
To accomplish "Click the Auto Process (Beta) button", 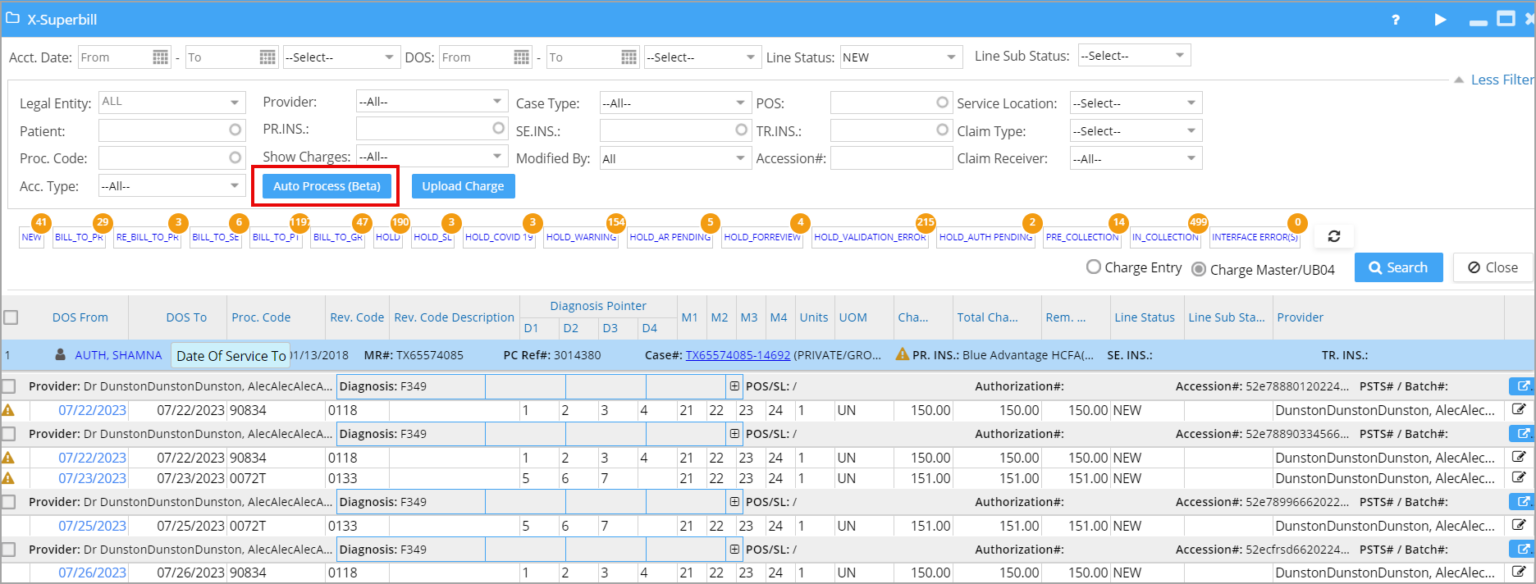I will tap(325, 186).
